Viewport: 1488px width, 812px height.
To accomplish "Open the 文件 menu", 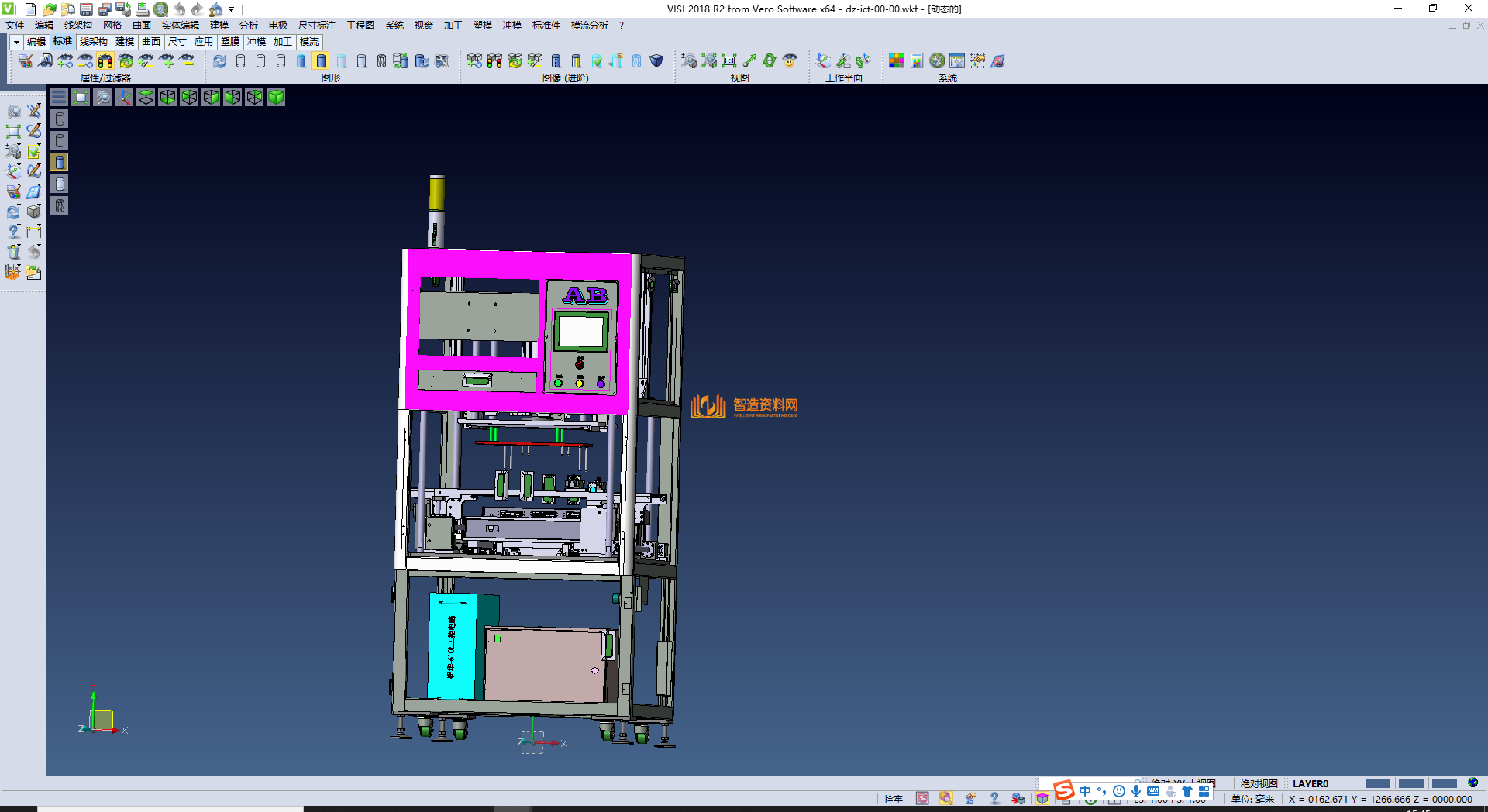I will [15, 26].
